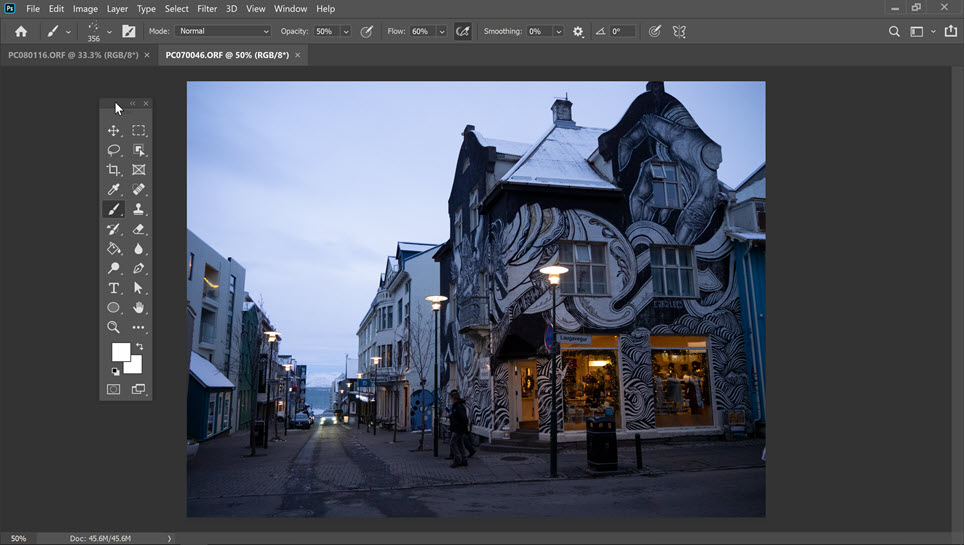This screenshot has width=965, height=545.
Task: Collapse the tools panel with double arrows
Action: click(x=132, y=103)
